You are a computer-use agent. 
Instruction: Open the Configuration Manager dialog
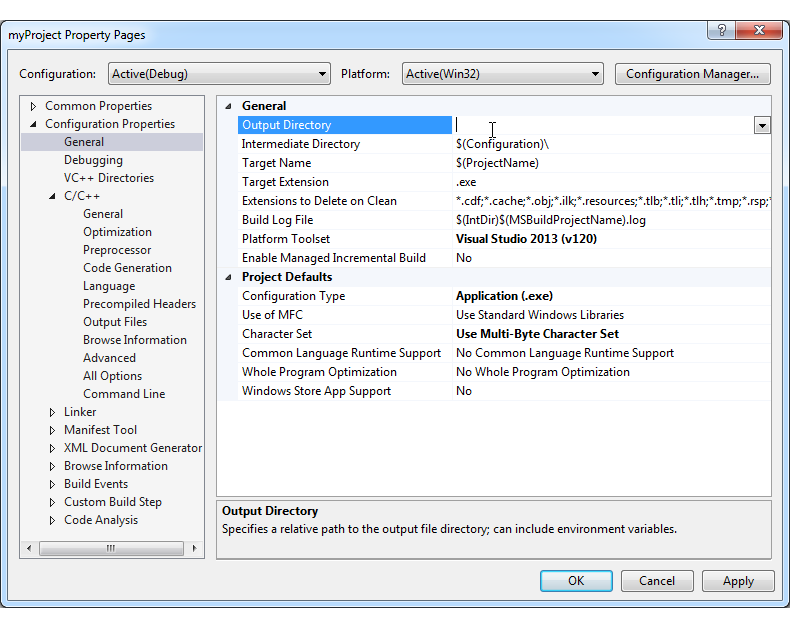click(x=692, y=74)
